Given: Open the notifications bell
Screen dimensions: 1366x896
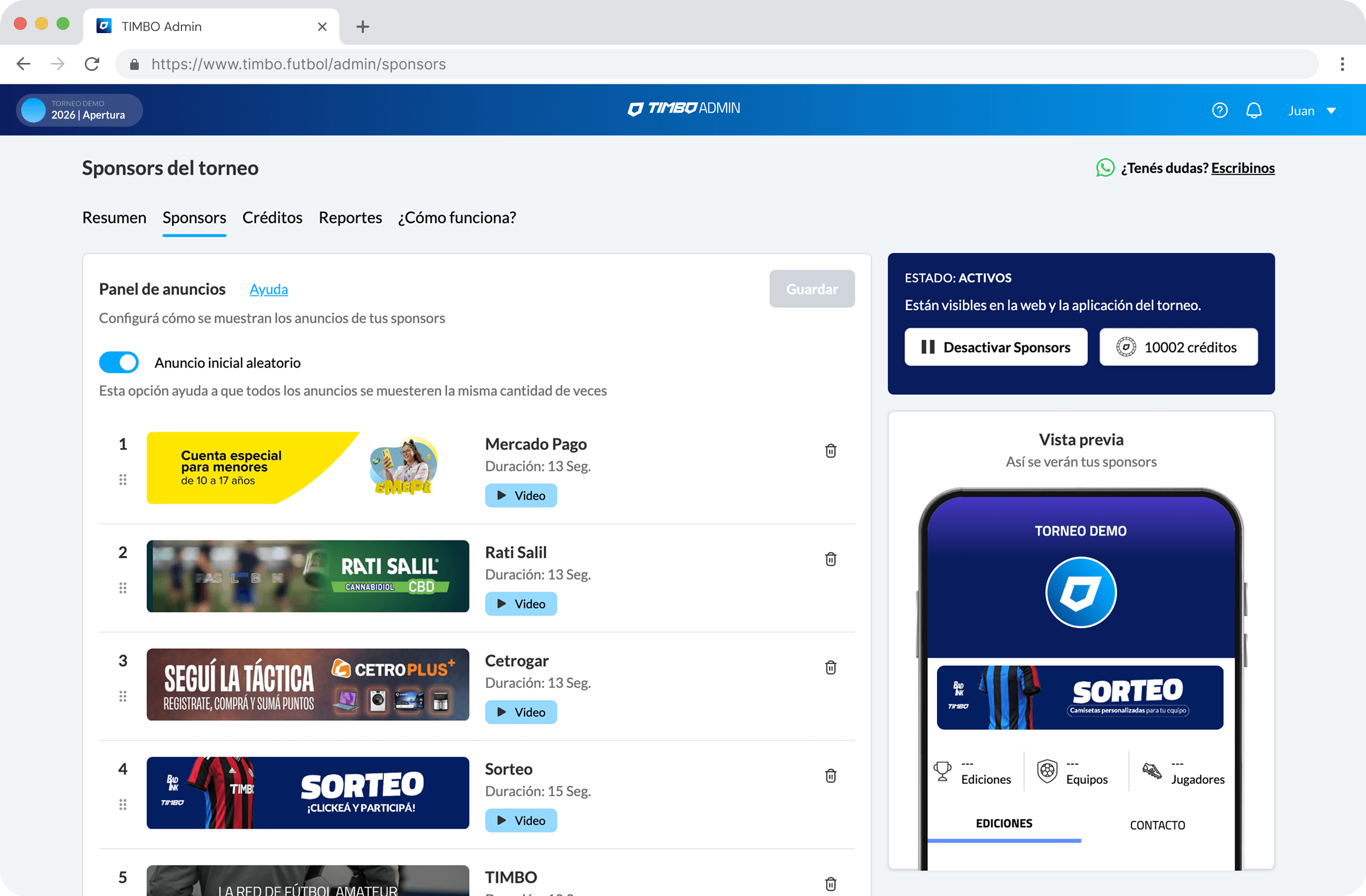Looking at the screenshot, I should [1254, 110].
